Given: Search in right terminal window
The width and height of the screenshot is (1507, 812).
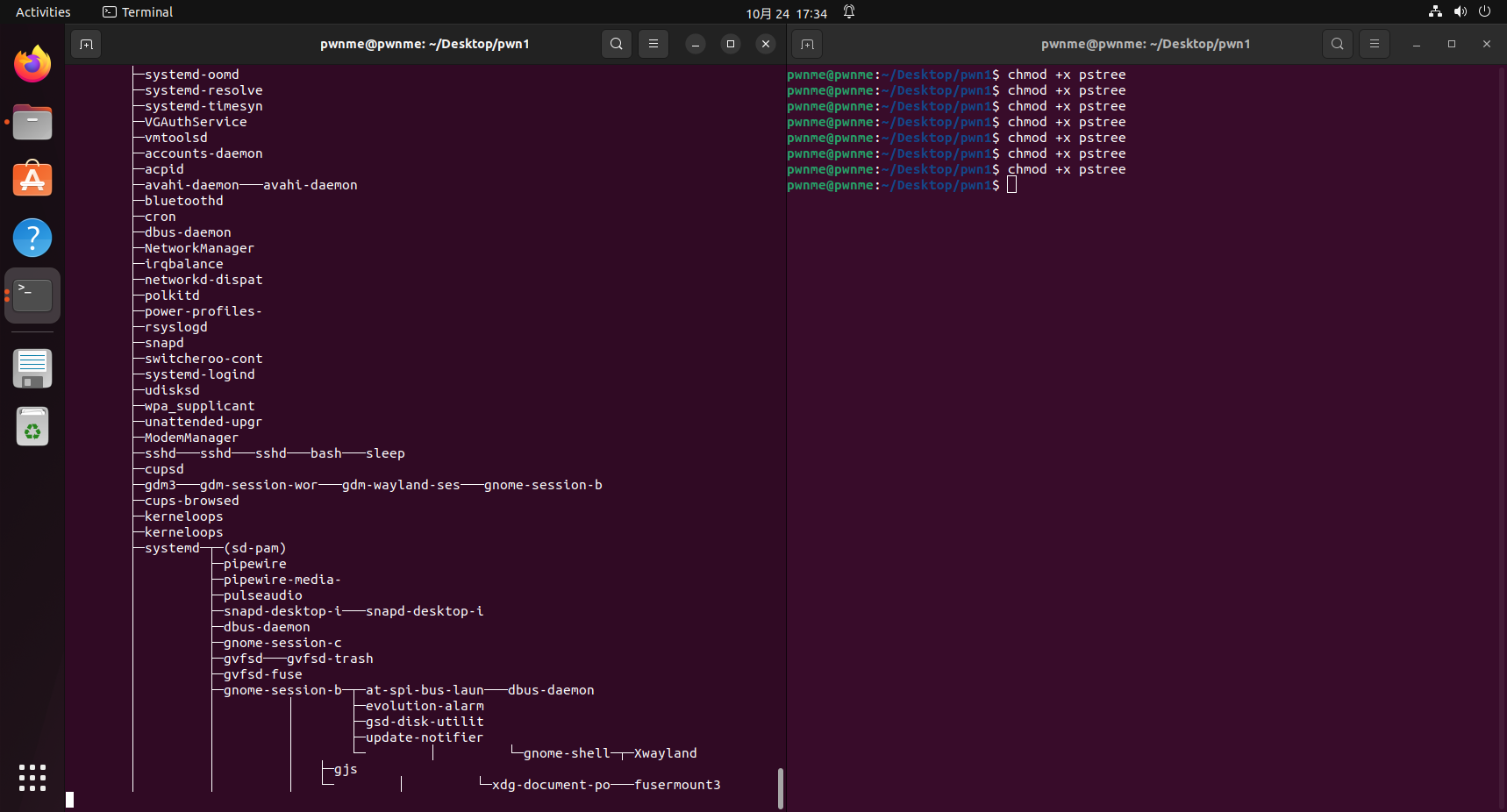Looking at the screenshot, I should pos(1338,44).
